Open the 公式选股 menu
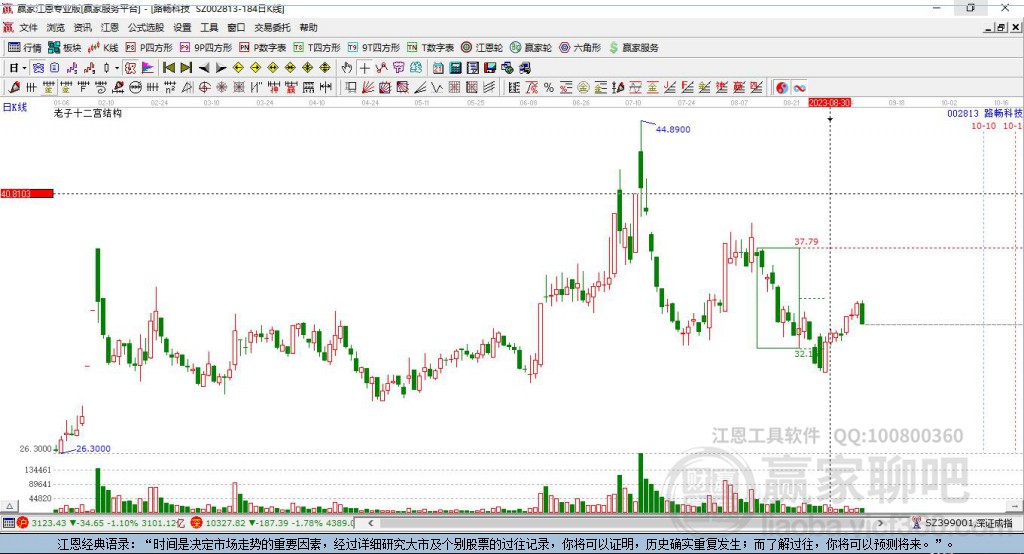Viewport: 1024px width, 554px height. (146, 27)
